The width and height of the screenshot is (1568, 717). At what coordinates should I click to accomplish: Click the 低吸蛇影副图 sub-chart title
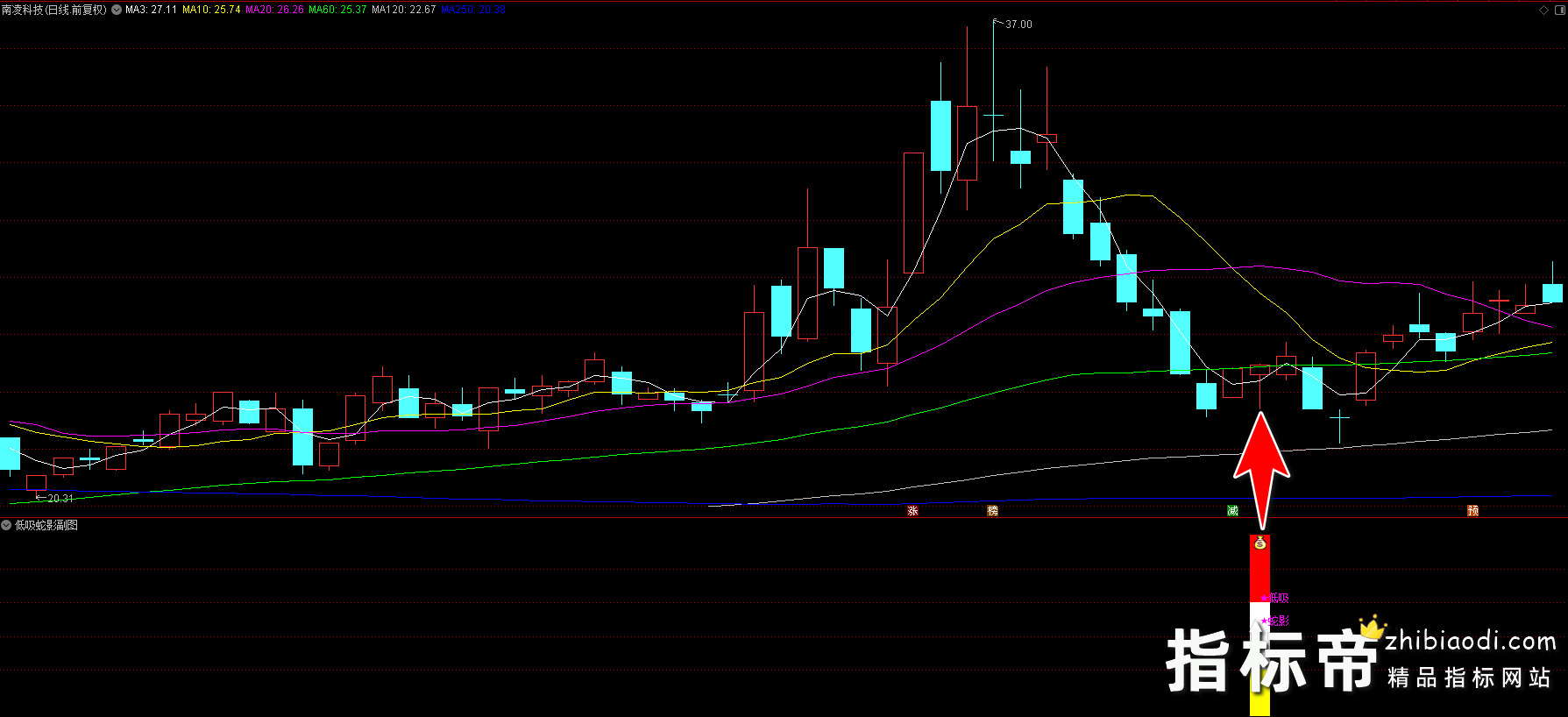point(46,525)
